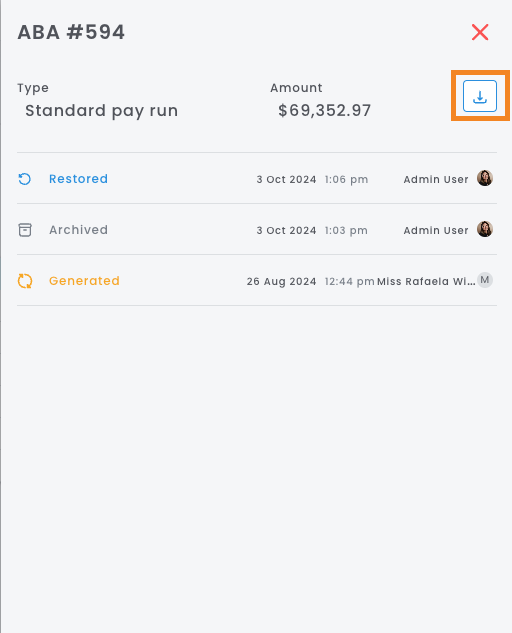The image size is (512, 633).
Task: Click the $69,352.97 amount value
Action: [x=324, y=111]
